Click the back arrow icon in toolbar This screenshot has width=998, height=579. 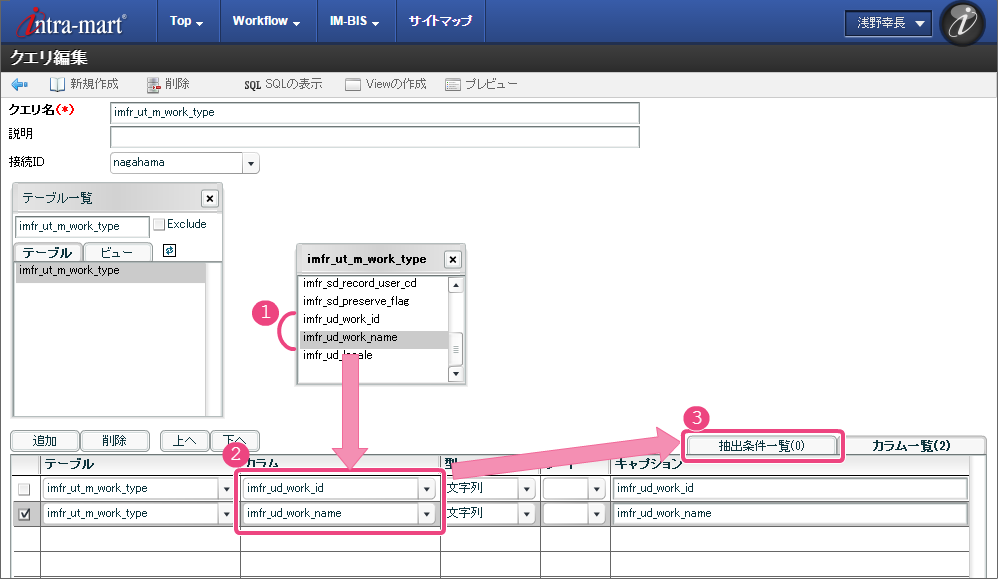click(19, 84)
